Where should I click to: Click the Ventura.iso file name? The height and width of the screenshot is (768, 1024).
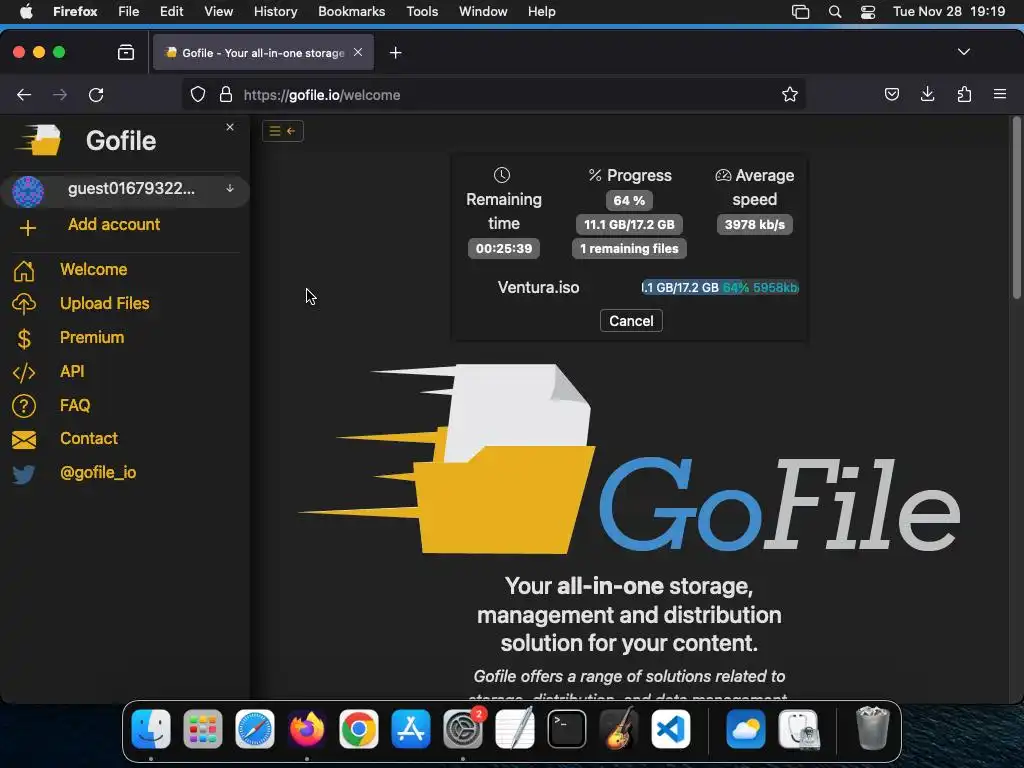click(x=538, y=287)
